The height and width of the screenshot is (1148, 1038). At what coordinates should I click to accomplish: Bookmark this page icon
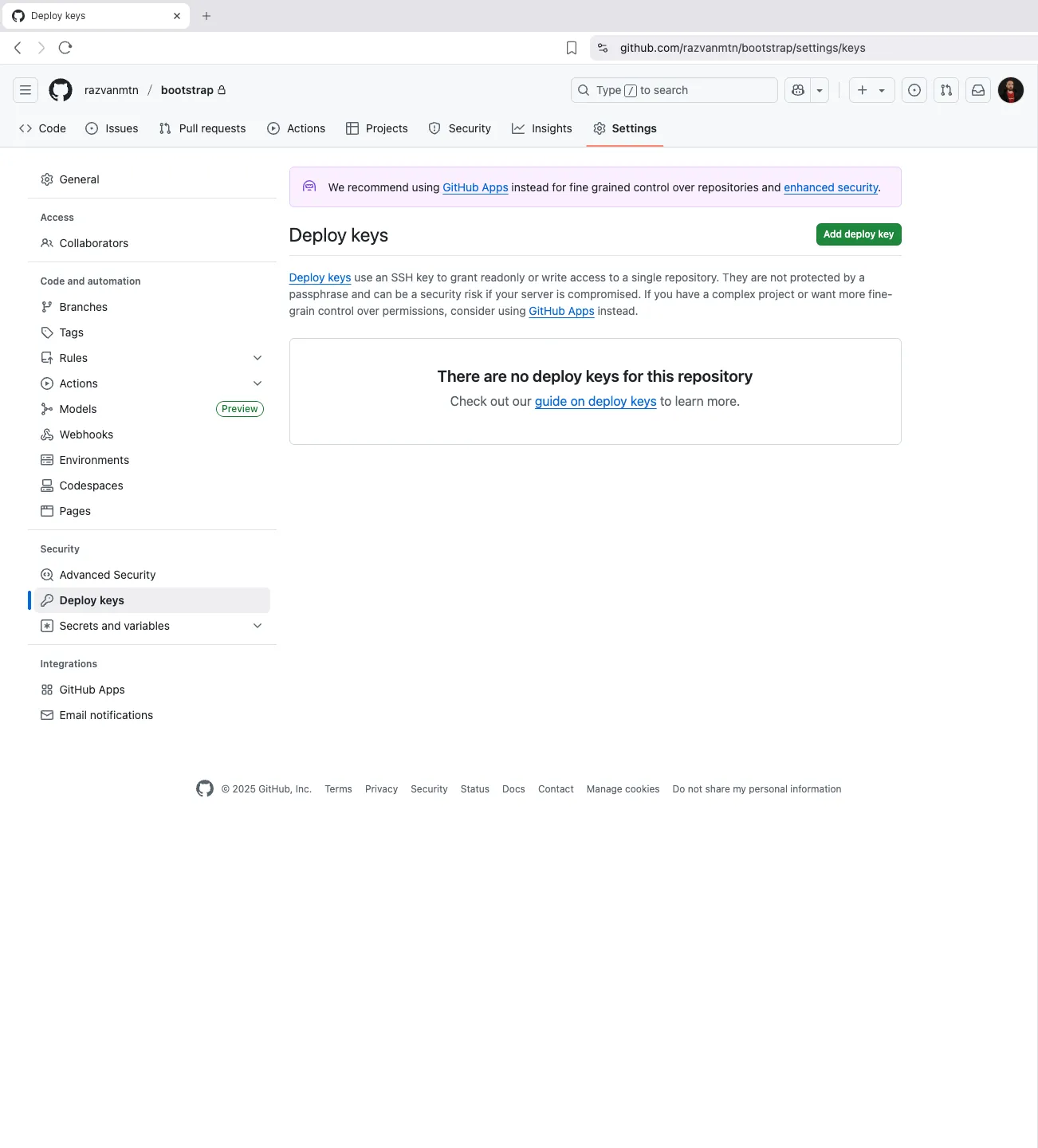[x=572, y=48]
